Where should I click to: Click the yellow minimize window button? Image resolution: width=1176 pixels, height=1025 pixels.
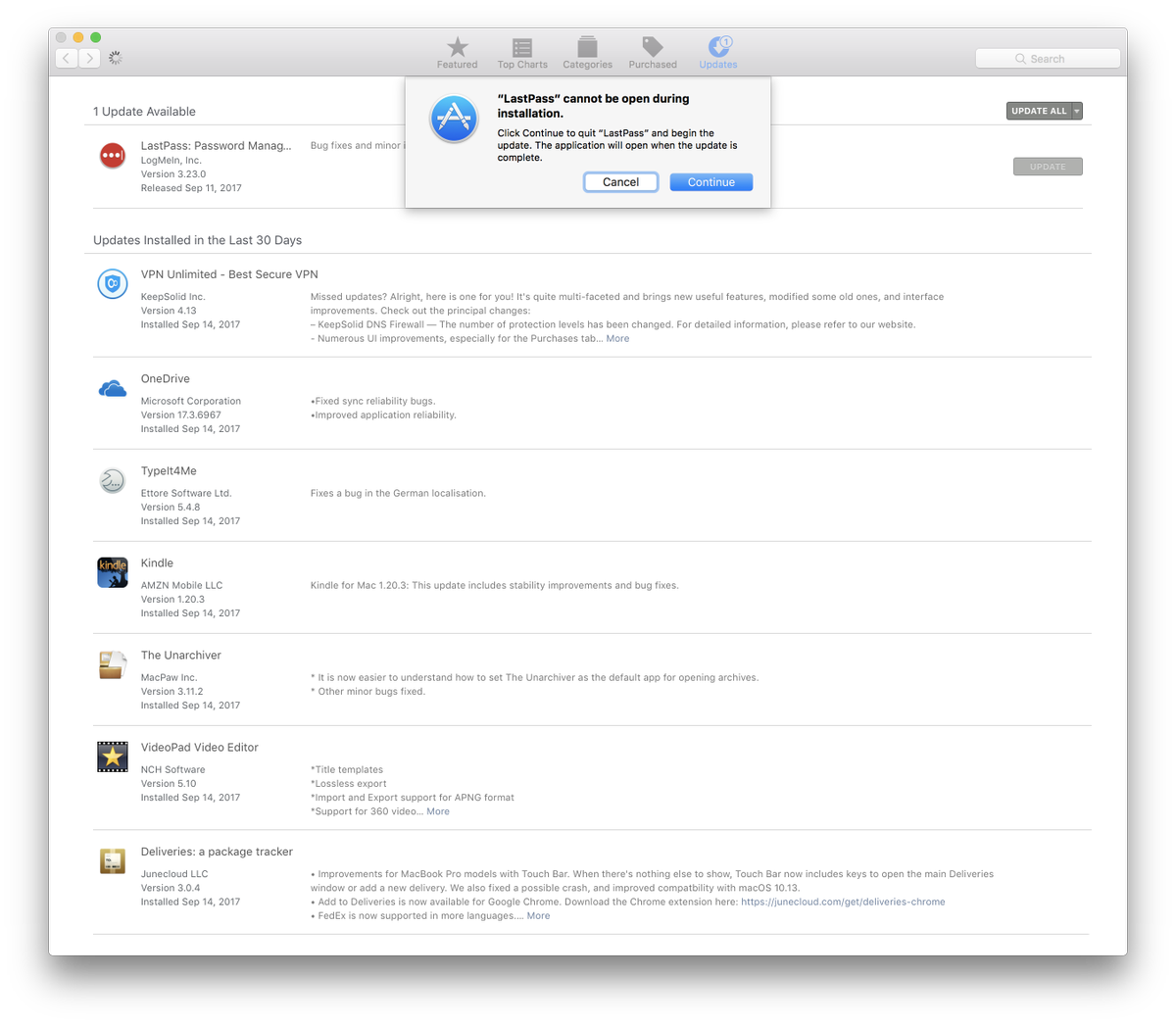tap(78, 37)
